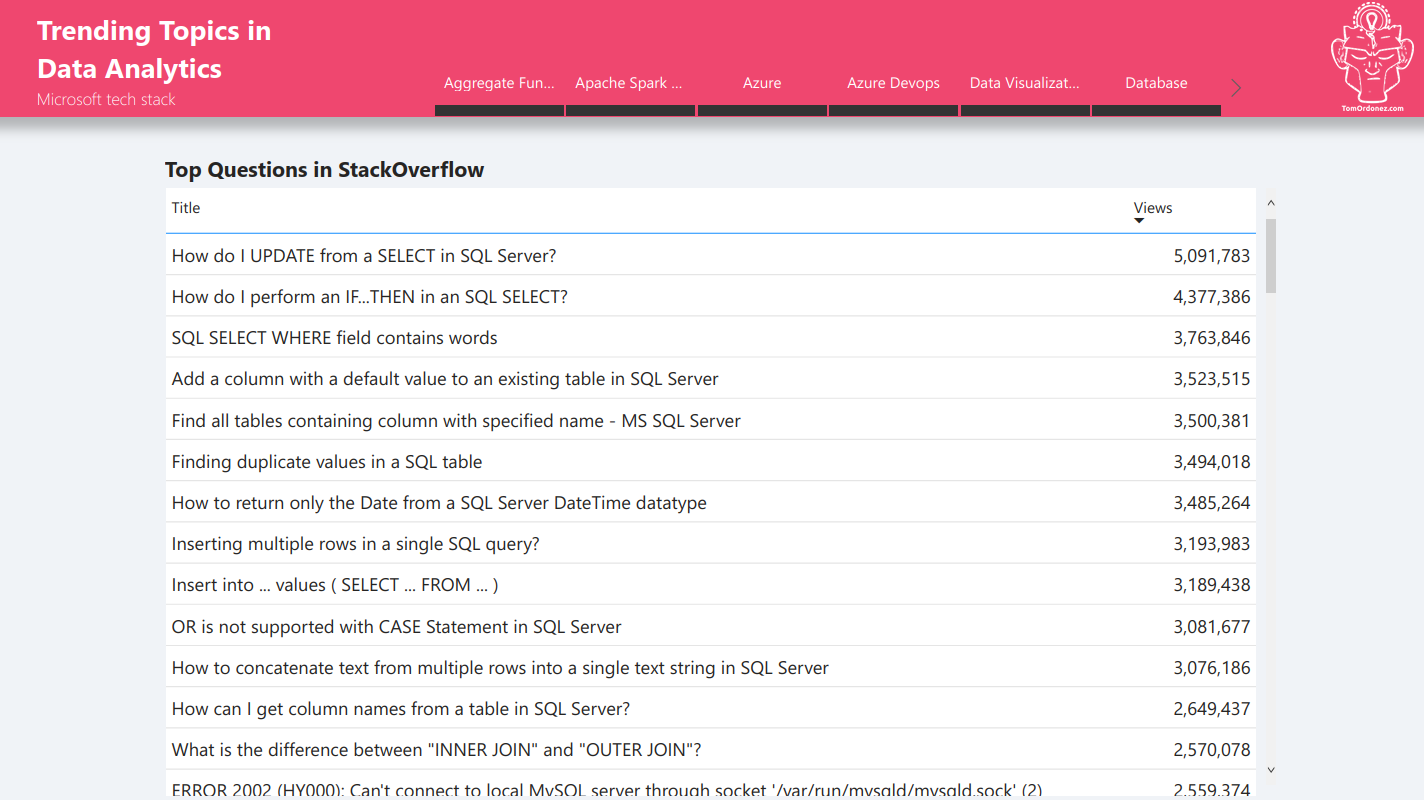Sort by the Views column arrow

(1139, 221)
